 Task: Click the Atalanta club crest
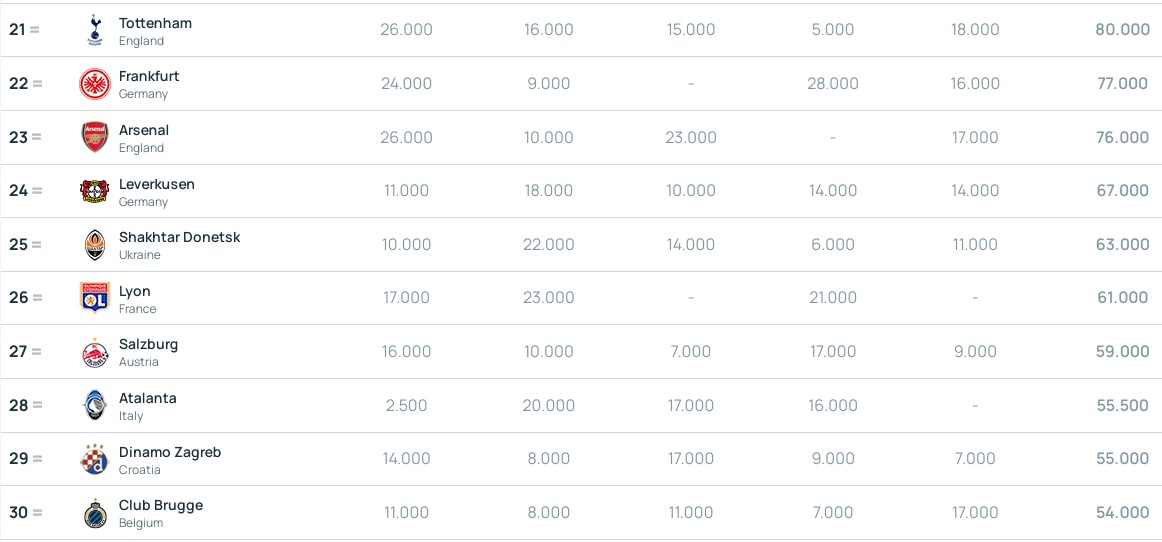(95, 405)
